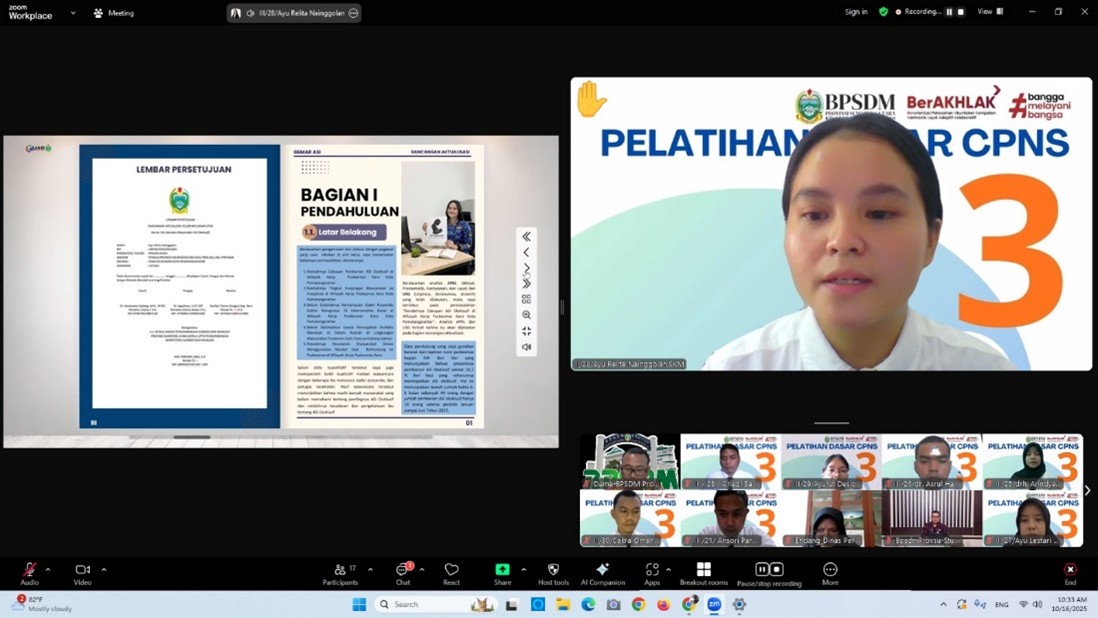Click the Sign in link

tap(856, 12)
